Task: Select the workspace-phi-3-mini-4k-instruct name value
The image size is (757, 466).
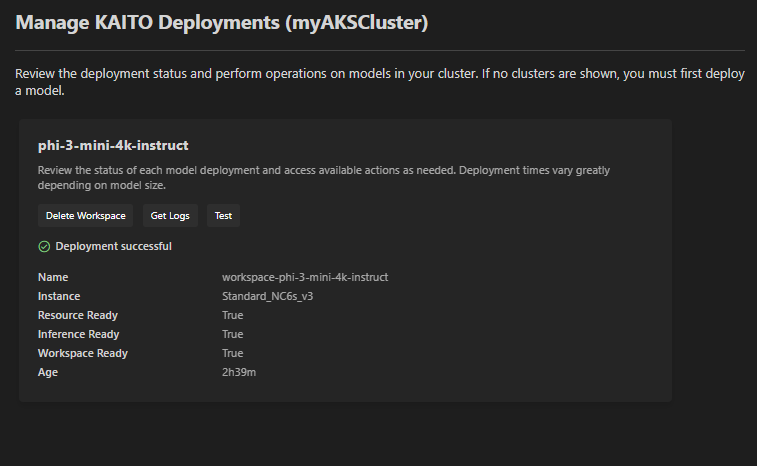Action: pos(305,277)
